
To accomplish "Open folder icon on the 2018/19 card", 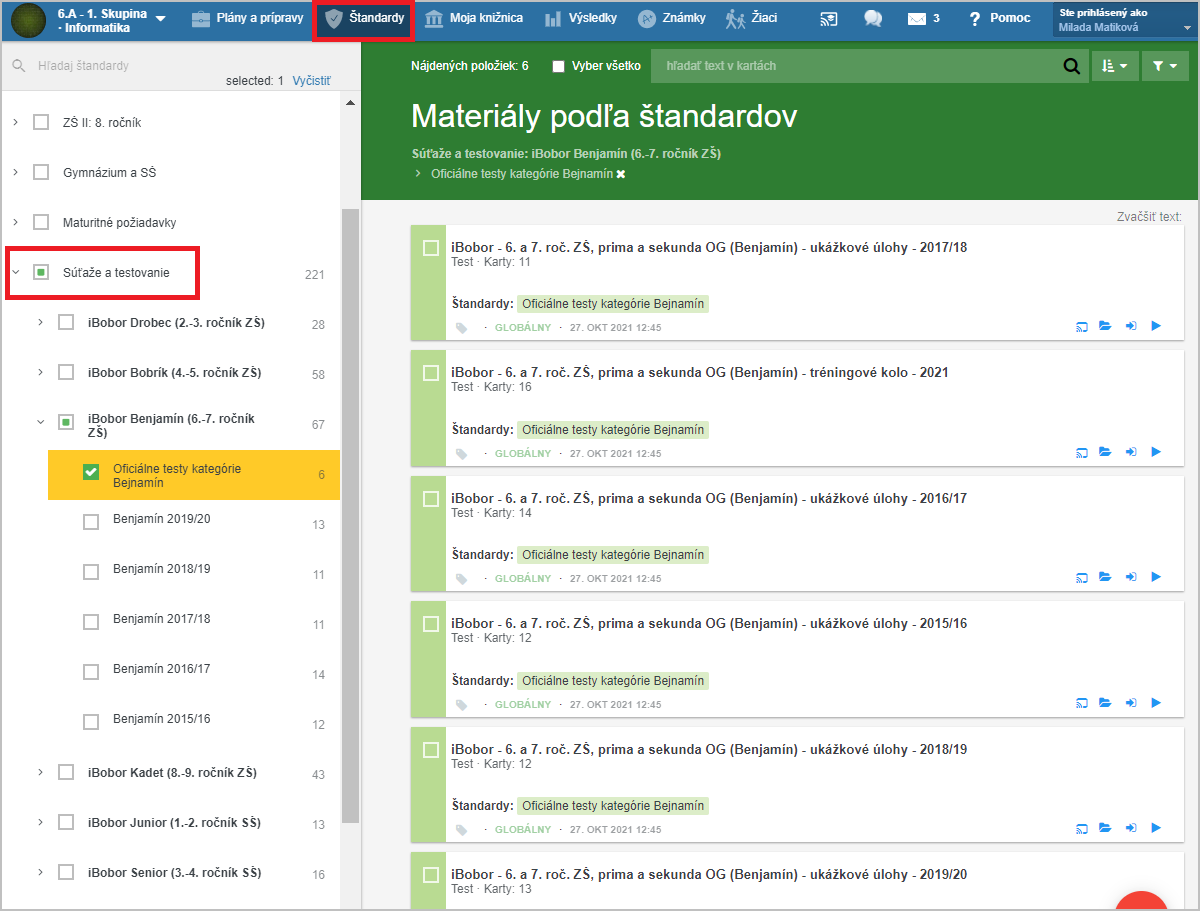I will (1105, 828).
